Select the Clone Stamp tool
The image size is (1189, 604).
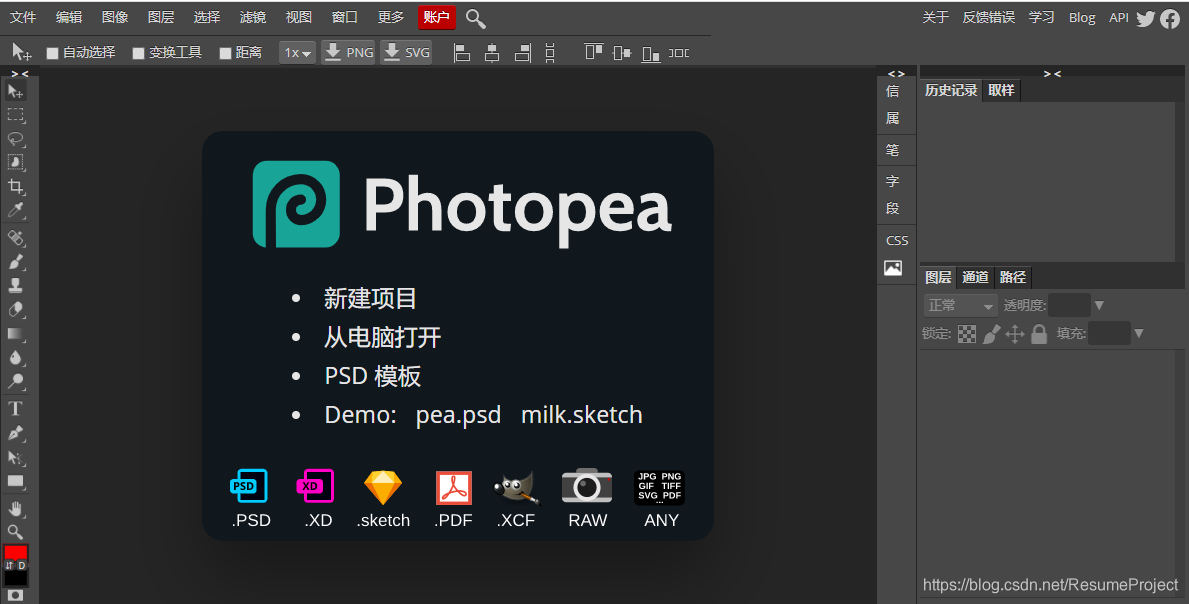(15, 286)
